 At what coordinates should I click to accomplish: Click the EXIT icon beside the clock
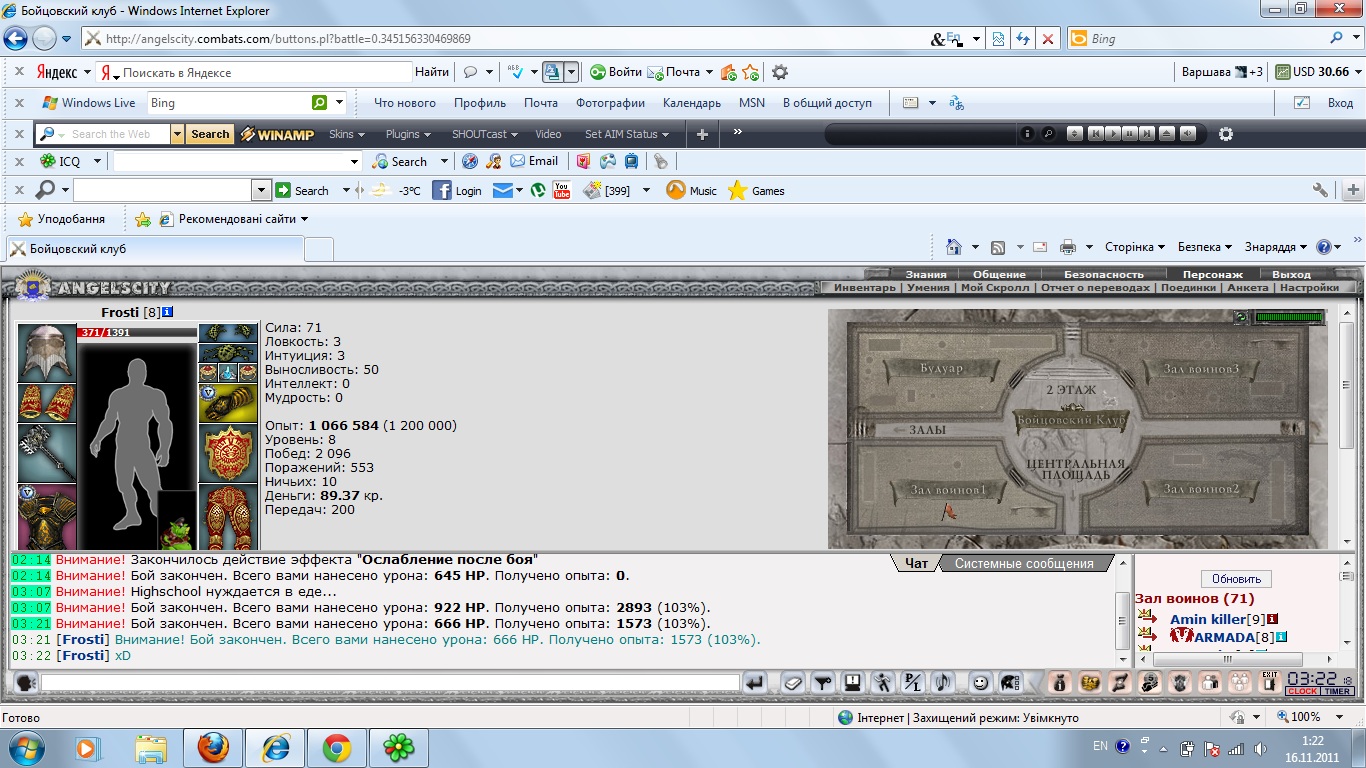pyautogui.click(x=1270, y=683)
